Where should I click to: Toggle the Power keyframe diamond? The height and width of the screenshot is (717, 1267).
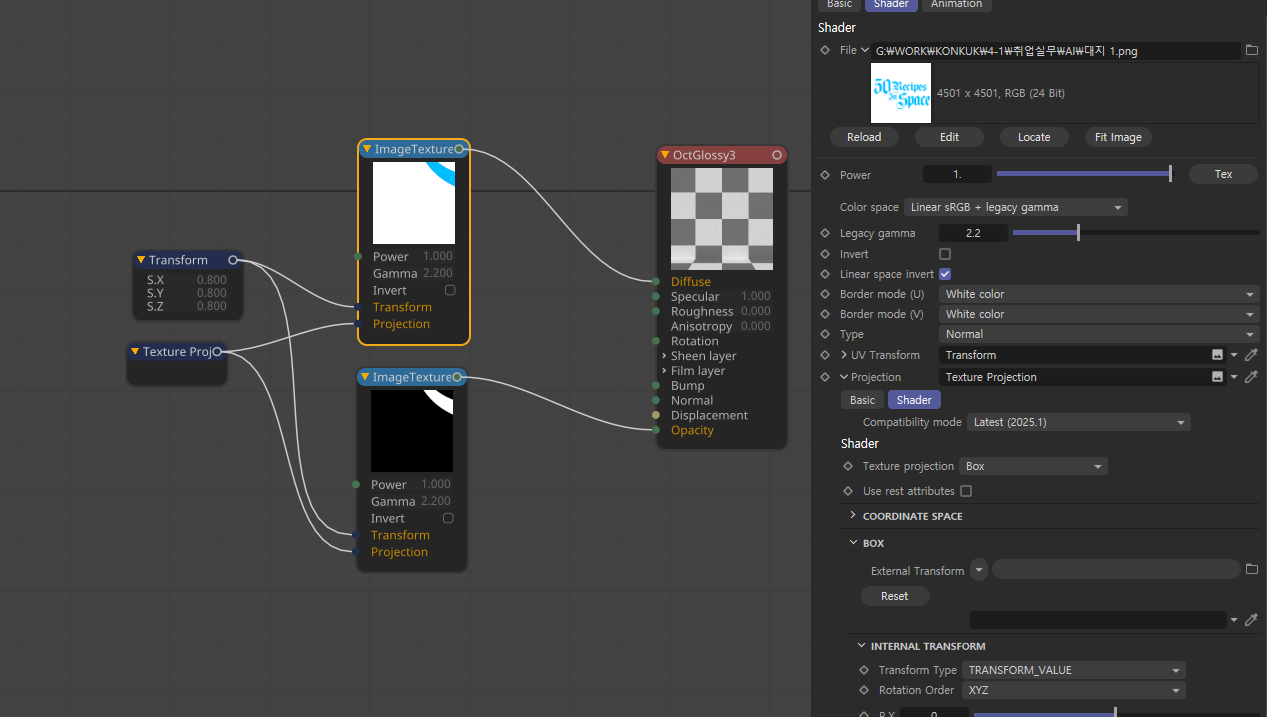[825, 175]
